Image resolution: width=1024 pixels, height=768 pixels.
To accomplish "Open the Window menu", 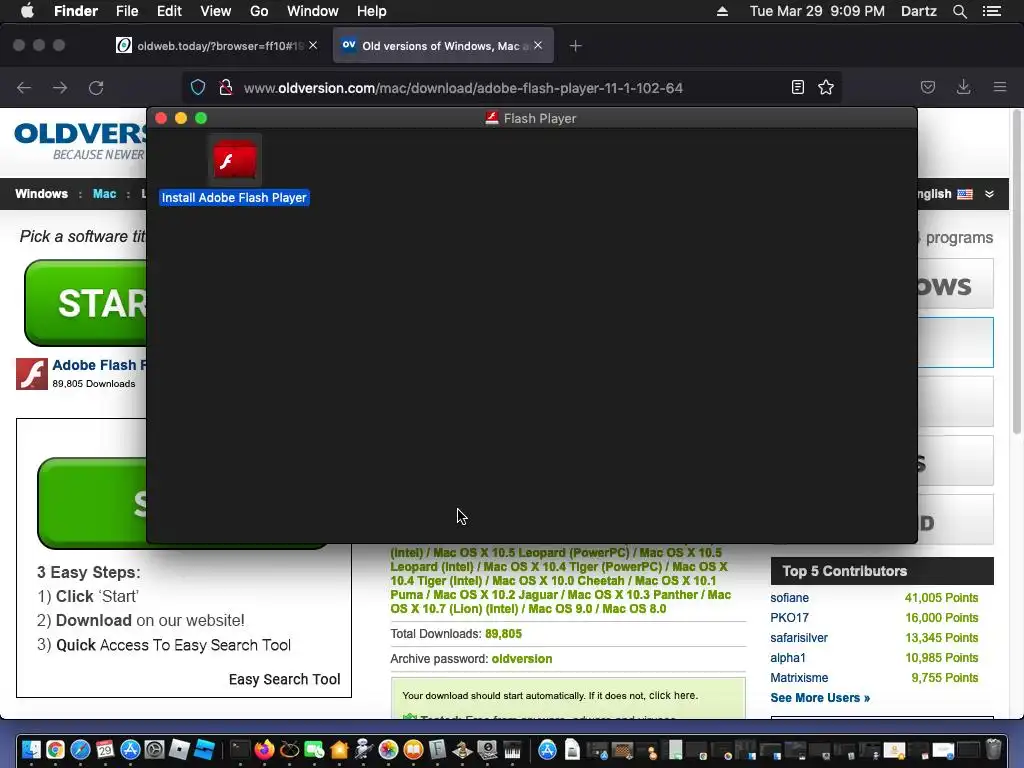I will click(313, 11).
